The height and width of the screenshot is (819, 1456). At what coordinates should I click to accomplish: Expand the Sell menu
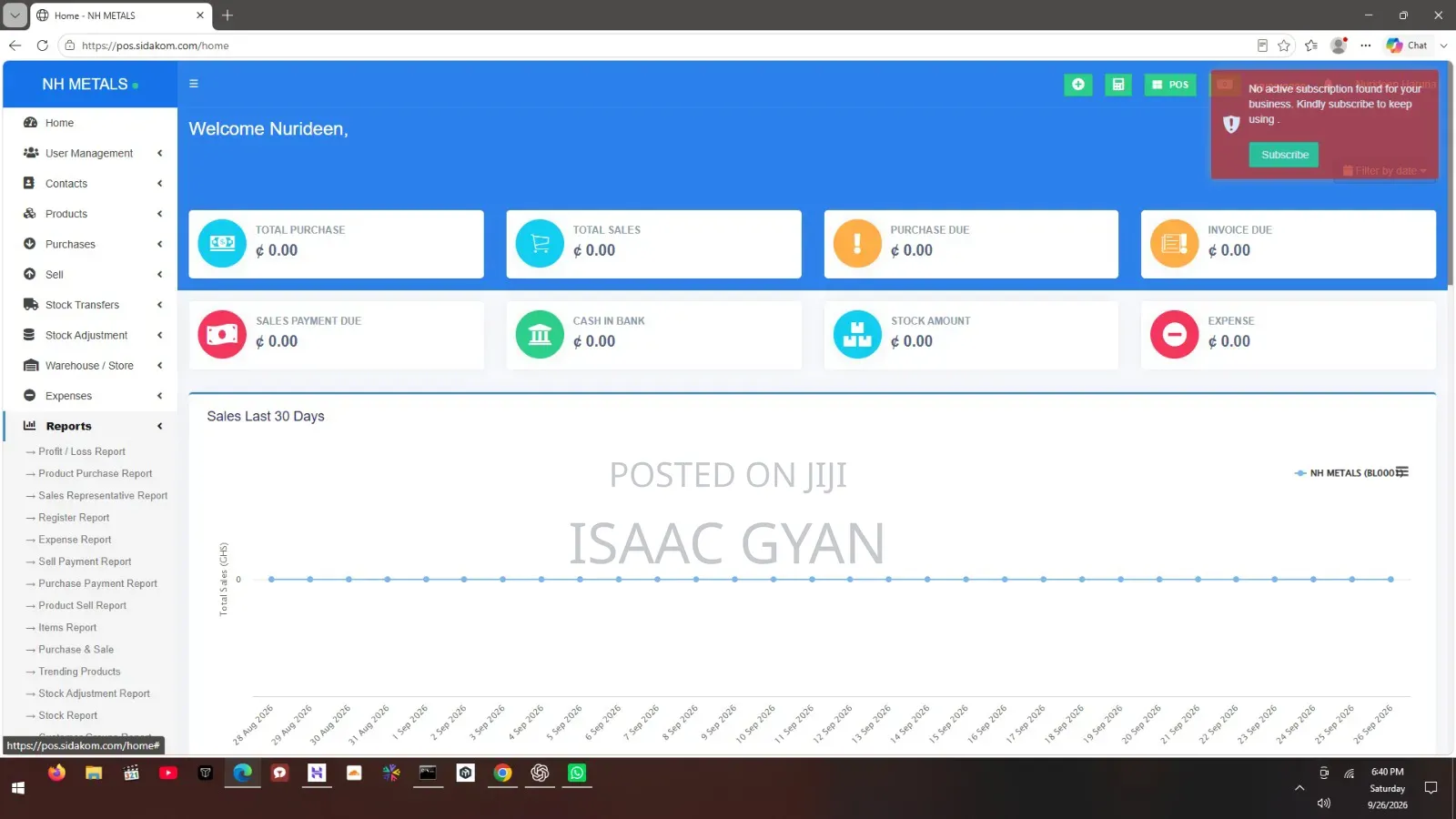click(90, 275)
